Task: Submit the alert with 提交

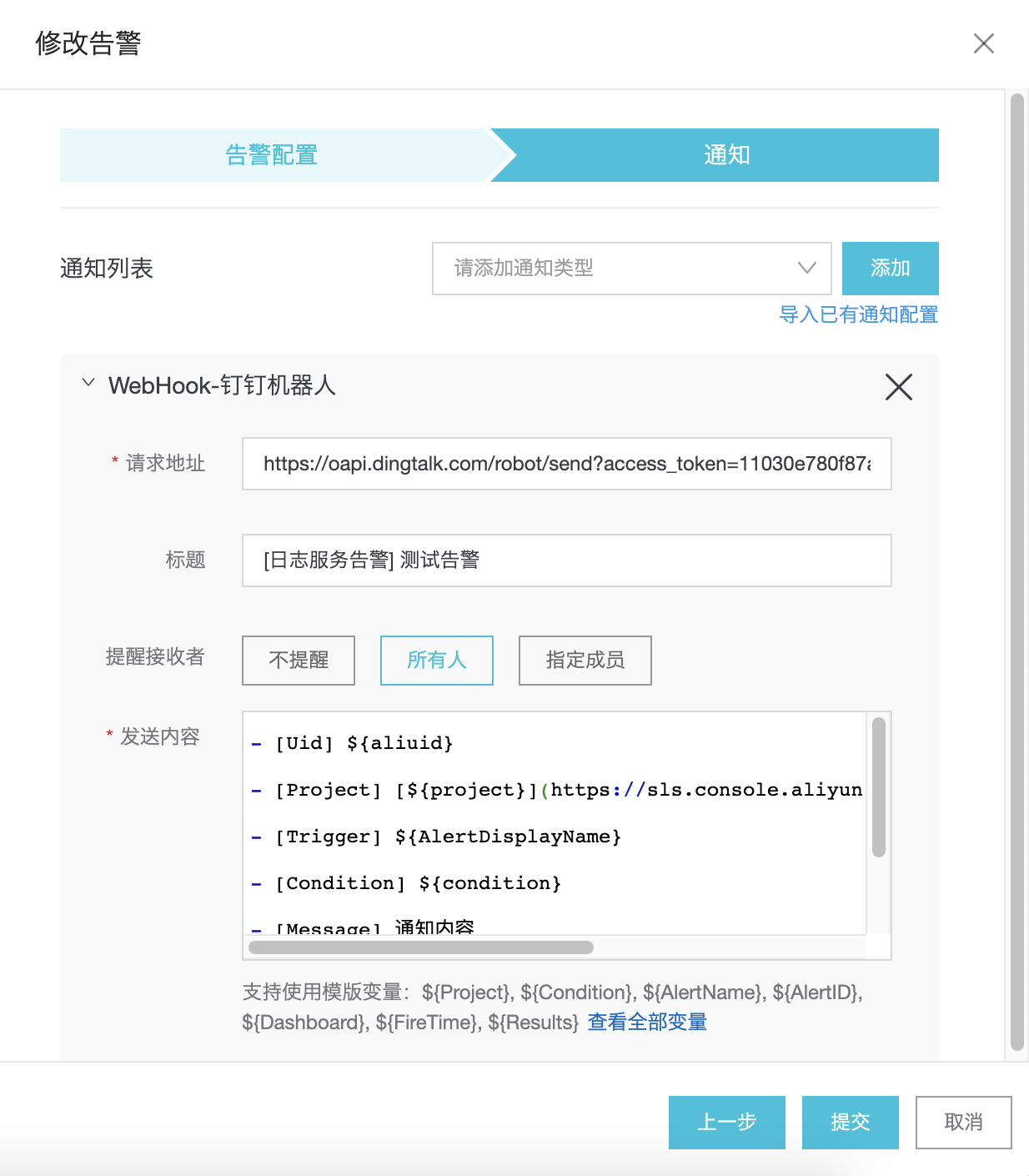Action: point(850,1123)
